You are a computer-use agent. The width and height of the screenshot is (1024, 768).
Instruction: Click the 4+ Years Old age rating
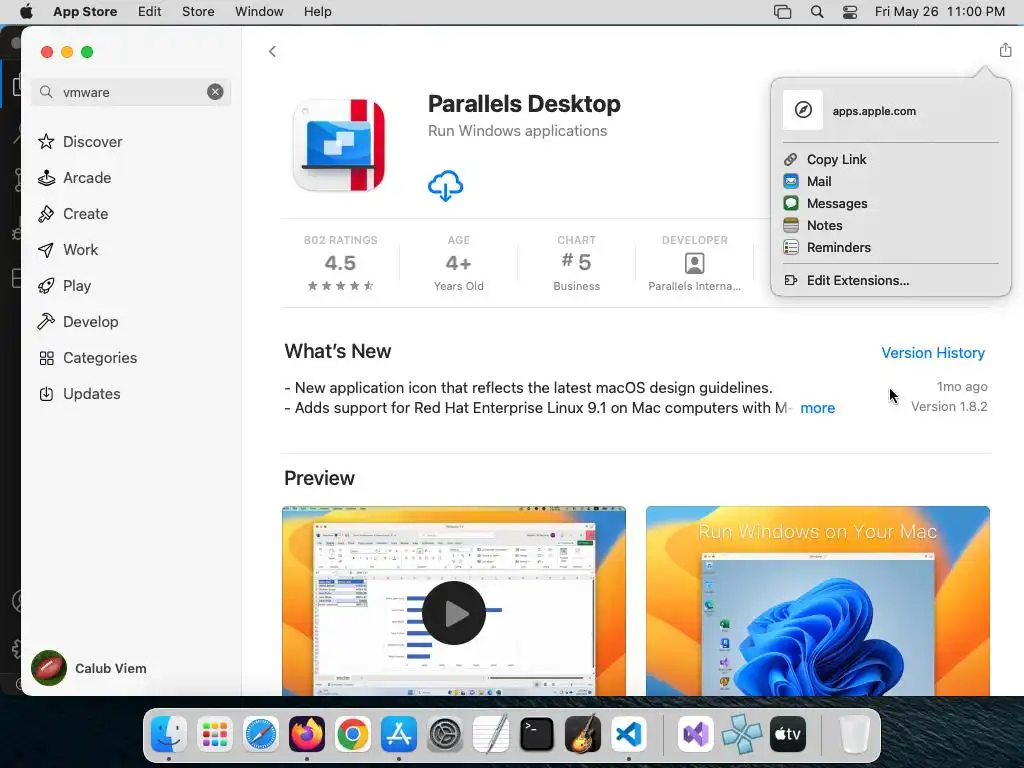(x=458, y=263)
